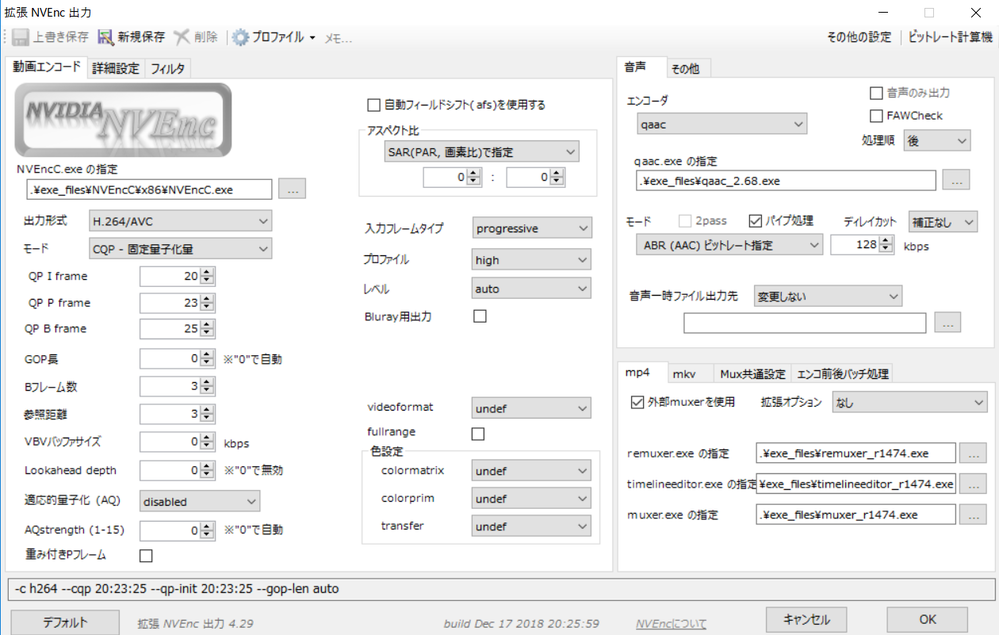
Task: Toggle Bluray用出力 checkbox
Action: pyautogui.click(x=480, y=317)
